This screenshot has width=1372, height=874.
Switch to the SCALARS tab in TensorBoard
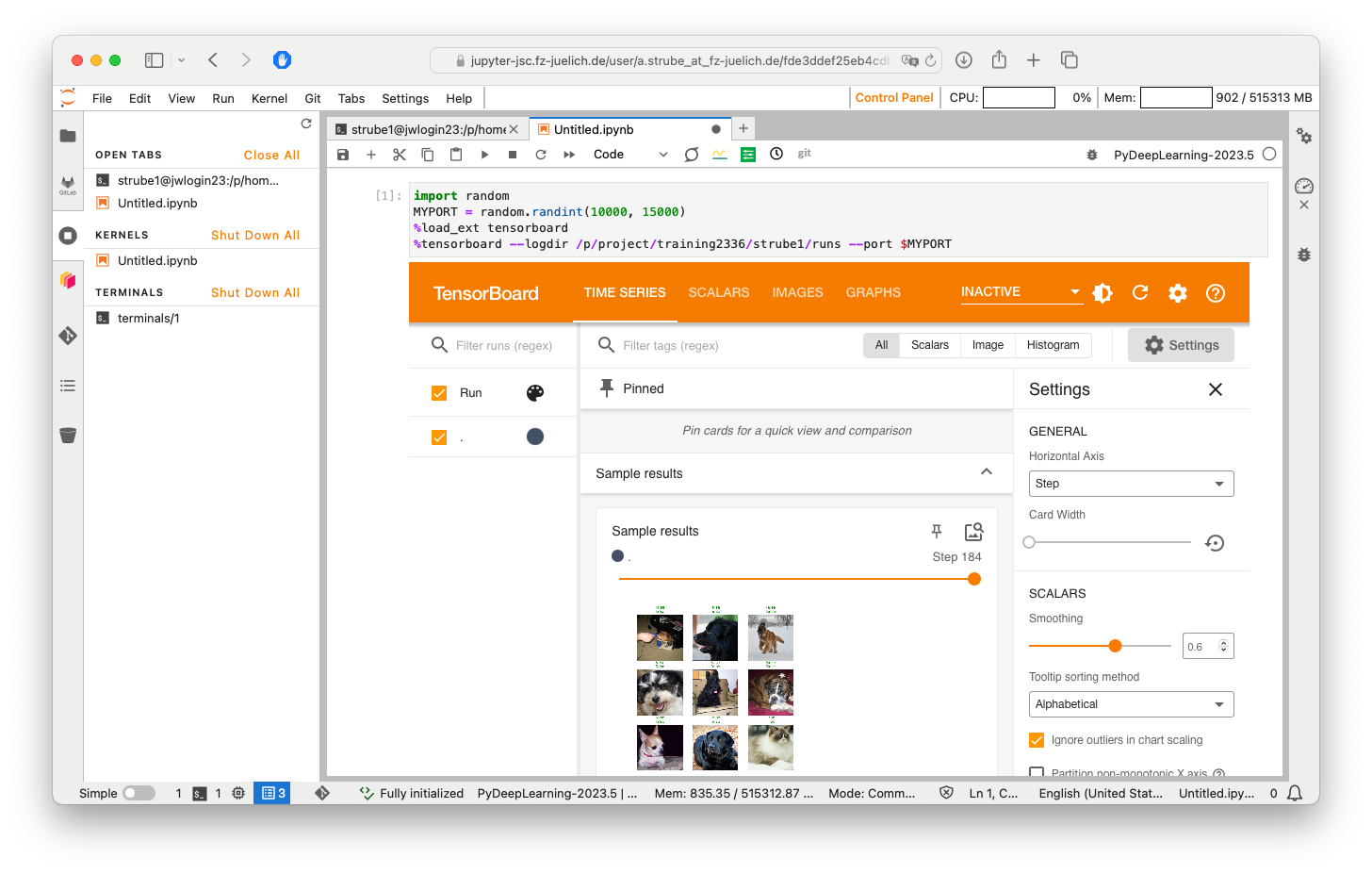tap(719, 293)
